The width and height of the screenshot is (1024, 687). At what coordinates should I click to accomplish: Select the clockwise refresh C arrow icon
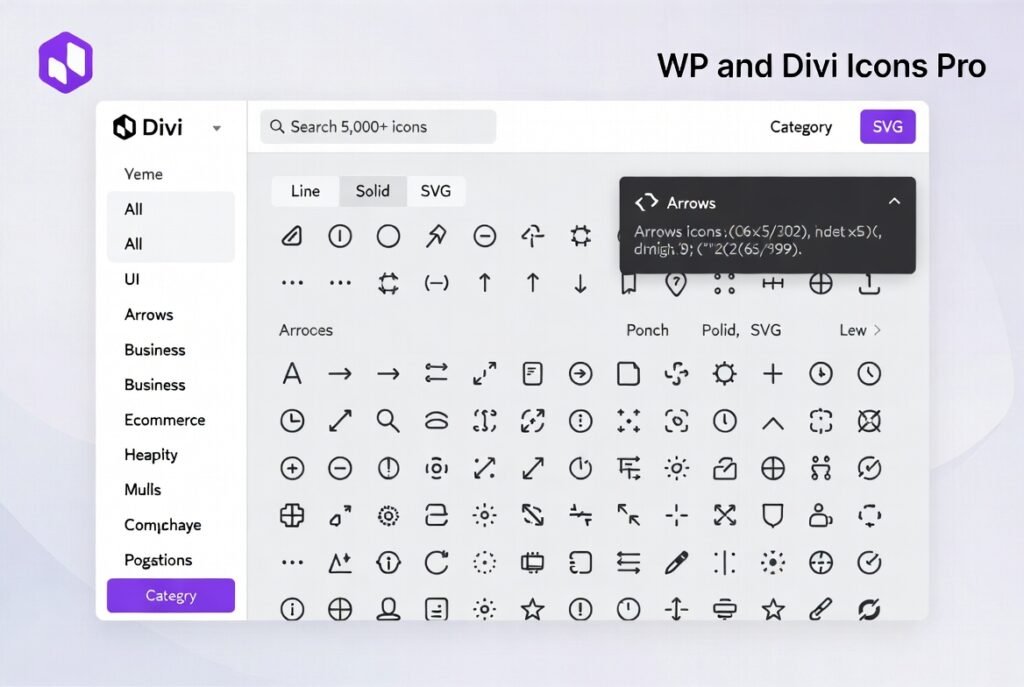(x=436, y=562)
